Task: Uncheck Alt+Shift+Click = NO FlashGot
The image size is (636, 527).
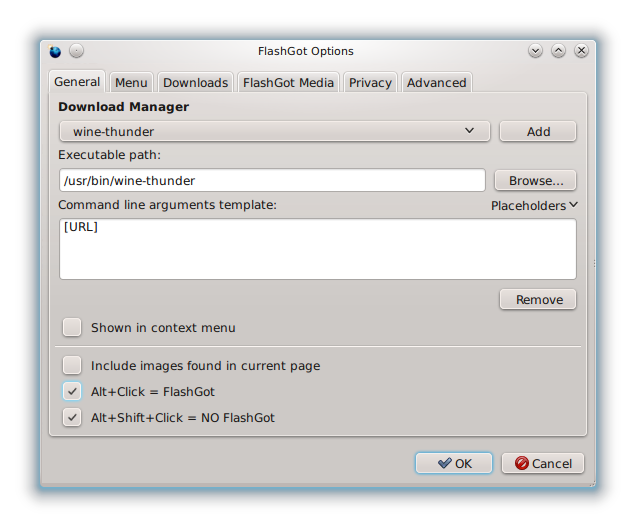Action: pyautogui.click(x=72, y=417)
